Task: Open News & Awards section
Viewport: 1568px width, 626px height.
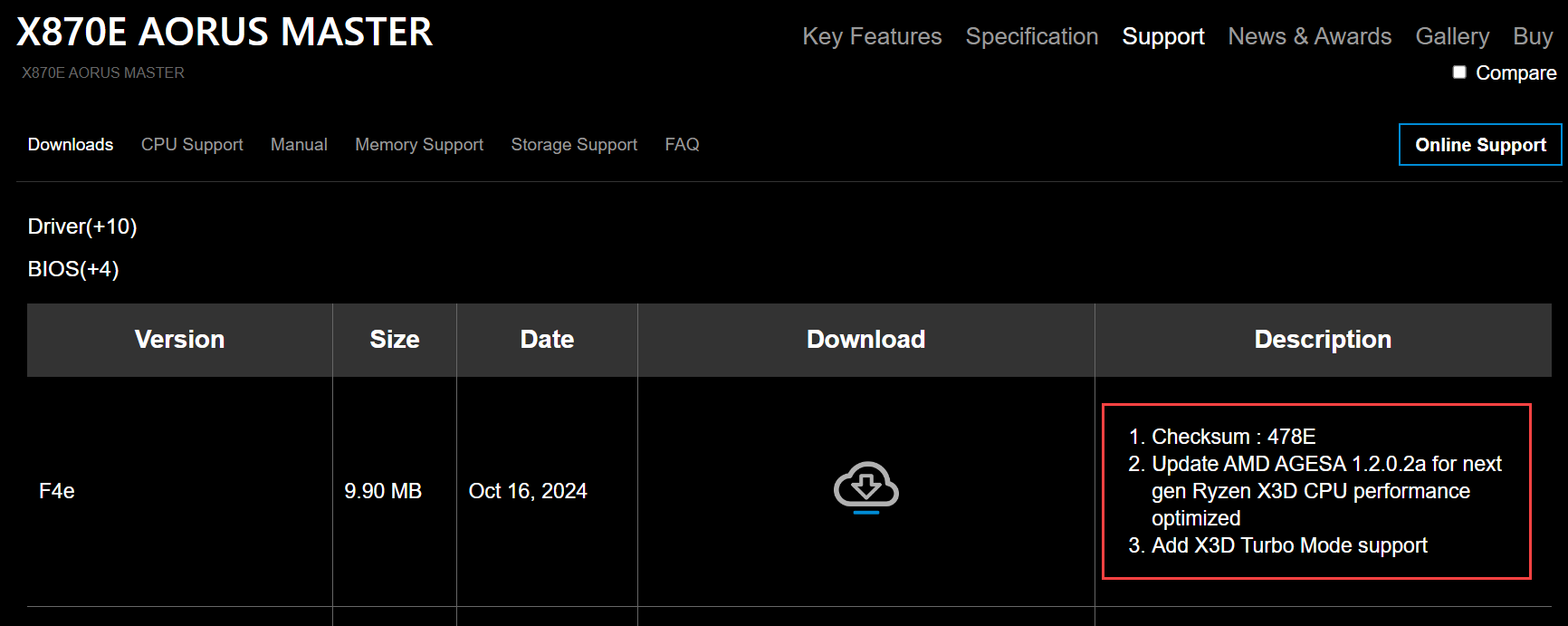Action: point(1309,36)
